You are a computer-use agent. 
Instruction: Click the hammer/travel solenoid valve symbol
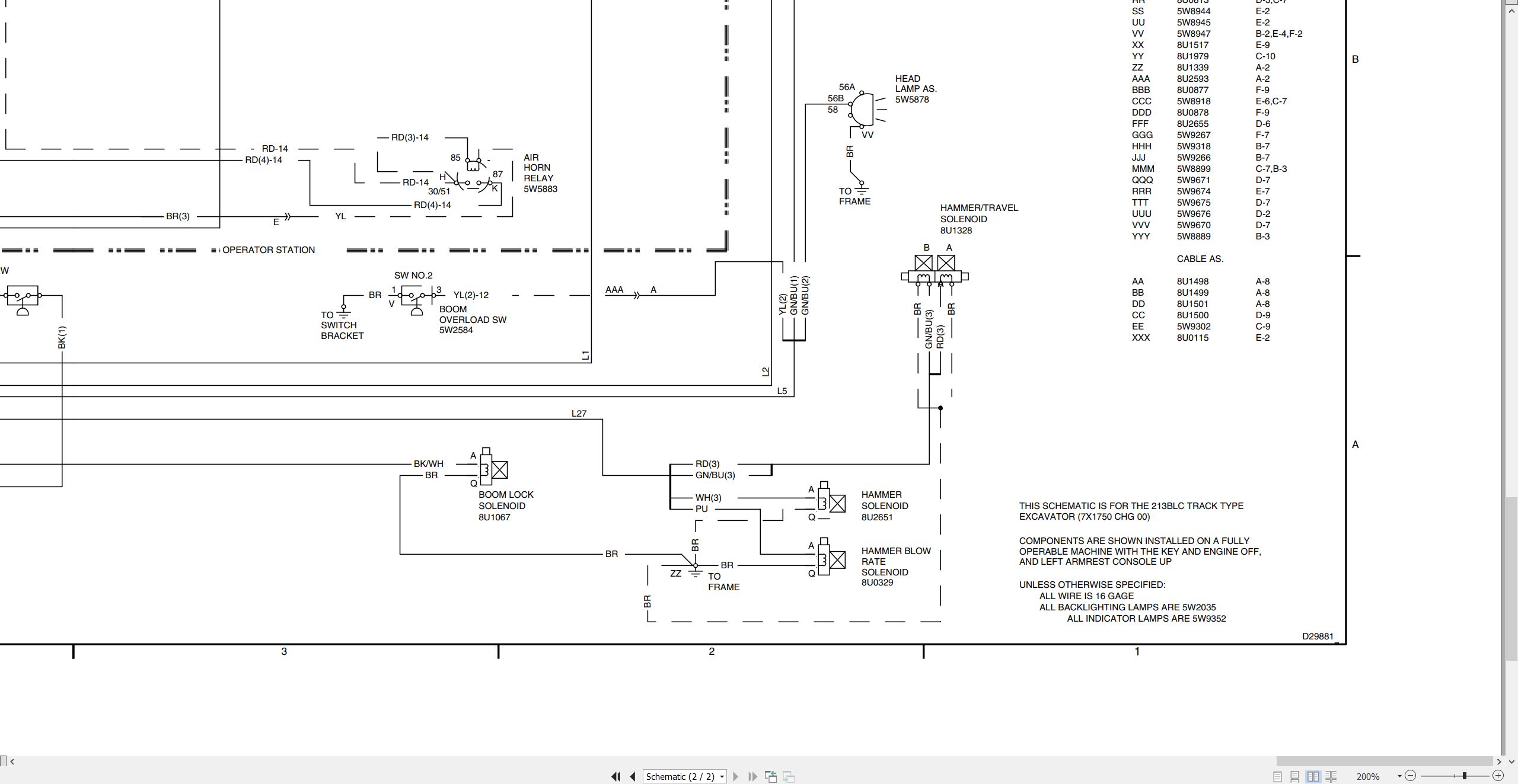click(x=935, y=271)
